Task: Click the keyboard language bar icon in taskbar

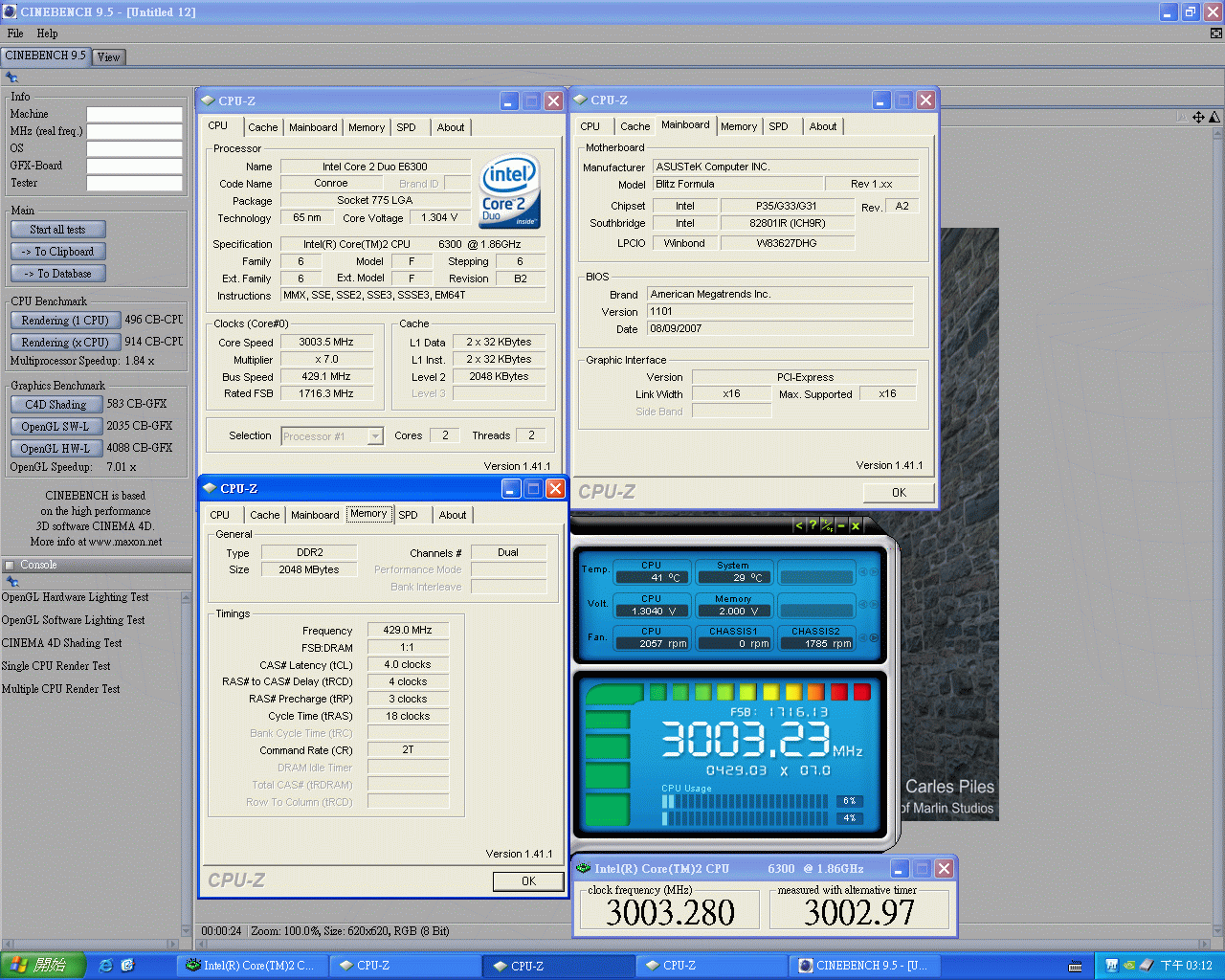Action: tap(1076, 966)
